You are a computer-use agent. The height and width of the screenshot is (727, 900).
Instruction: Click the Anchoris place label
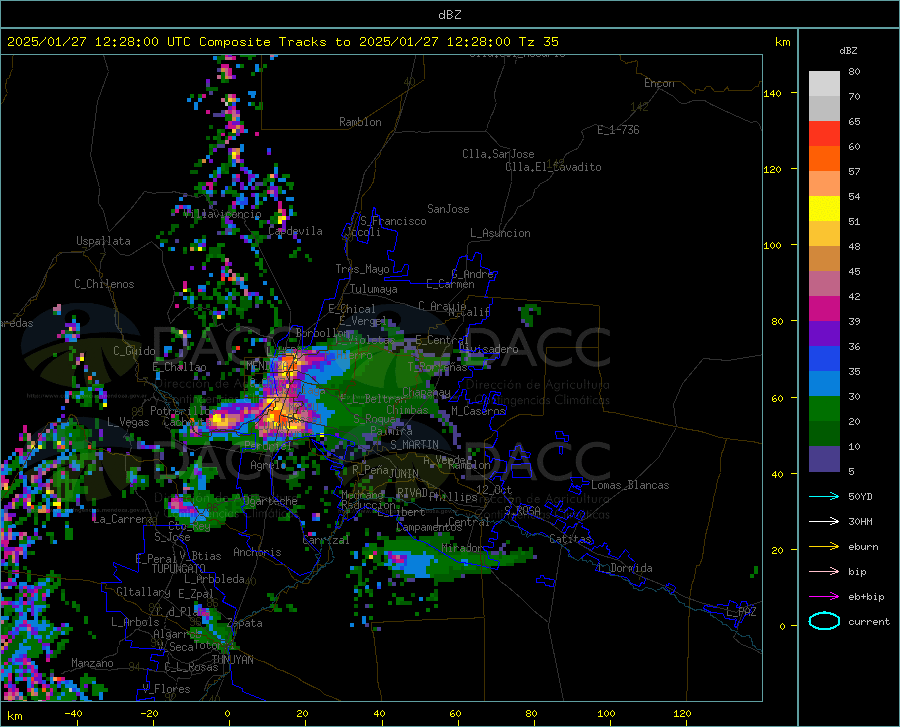(x=257, y=552)
